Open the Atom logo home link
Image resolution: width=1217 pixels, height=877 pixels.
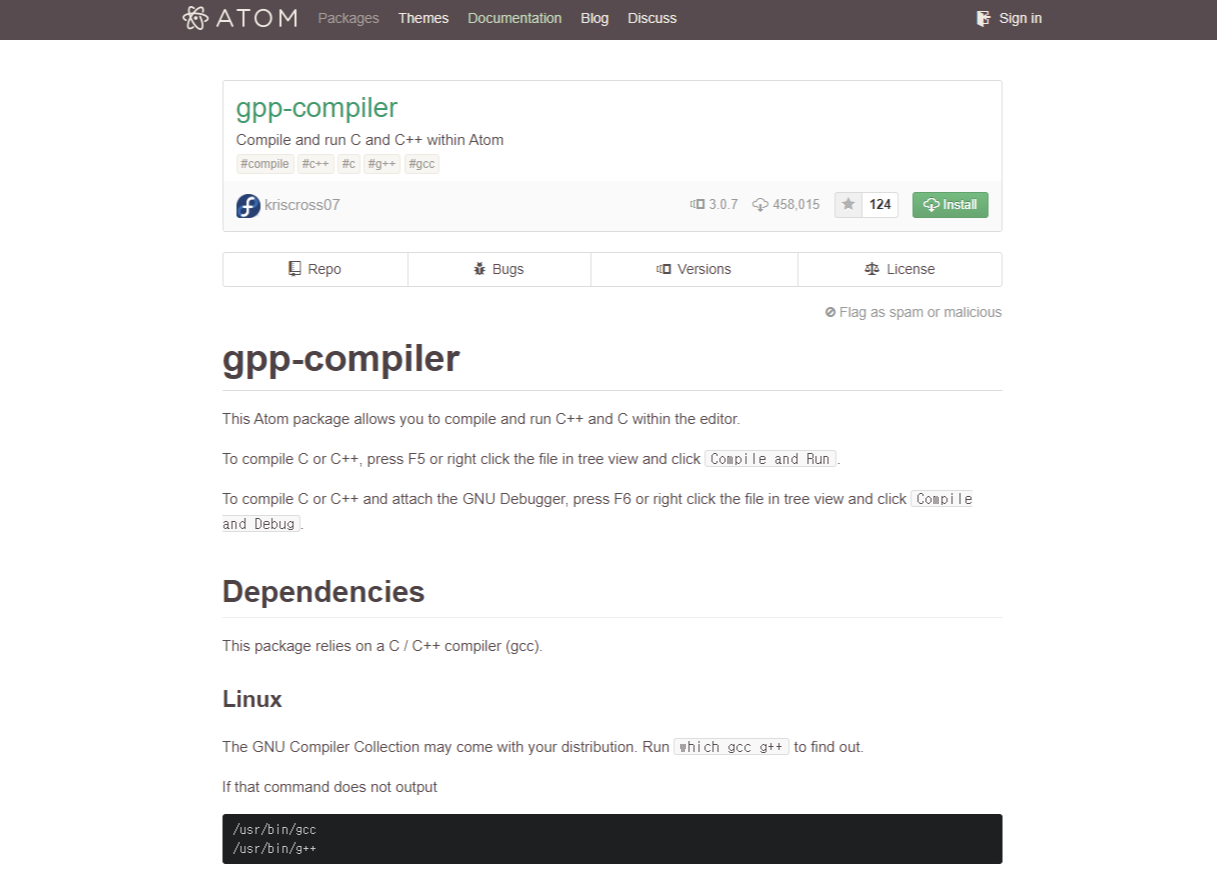click(x=240, y=18)
